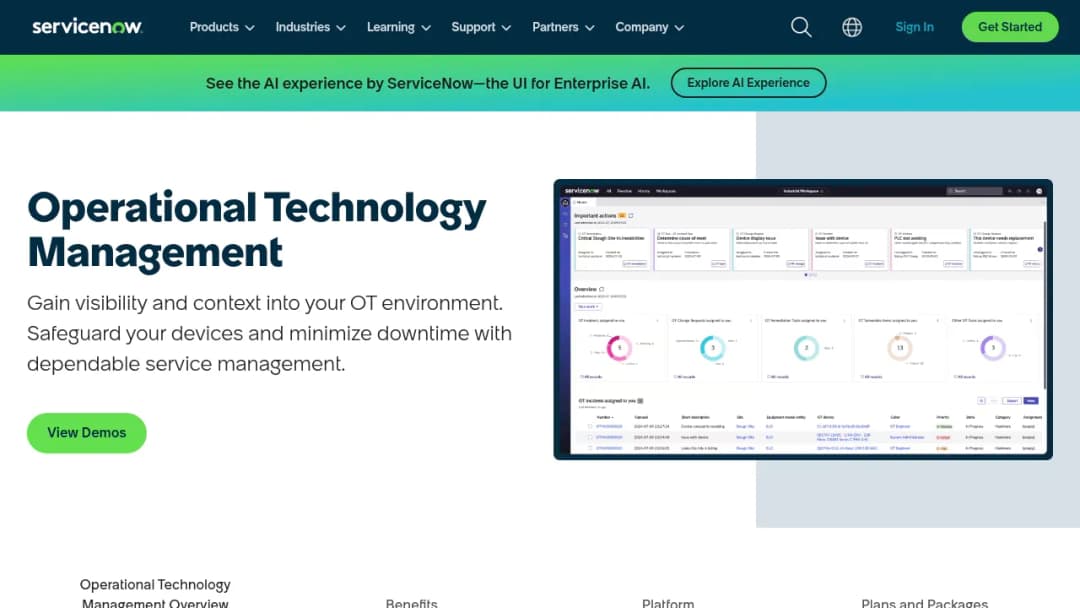Click the AI experience banner text

click(x=428, y=83)
